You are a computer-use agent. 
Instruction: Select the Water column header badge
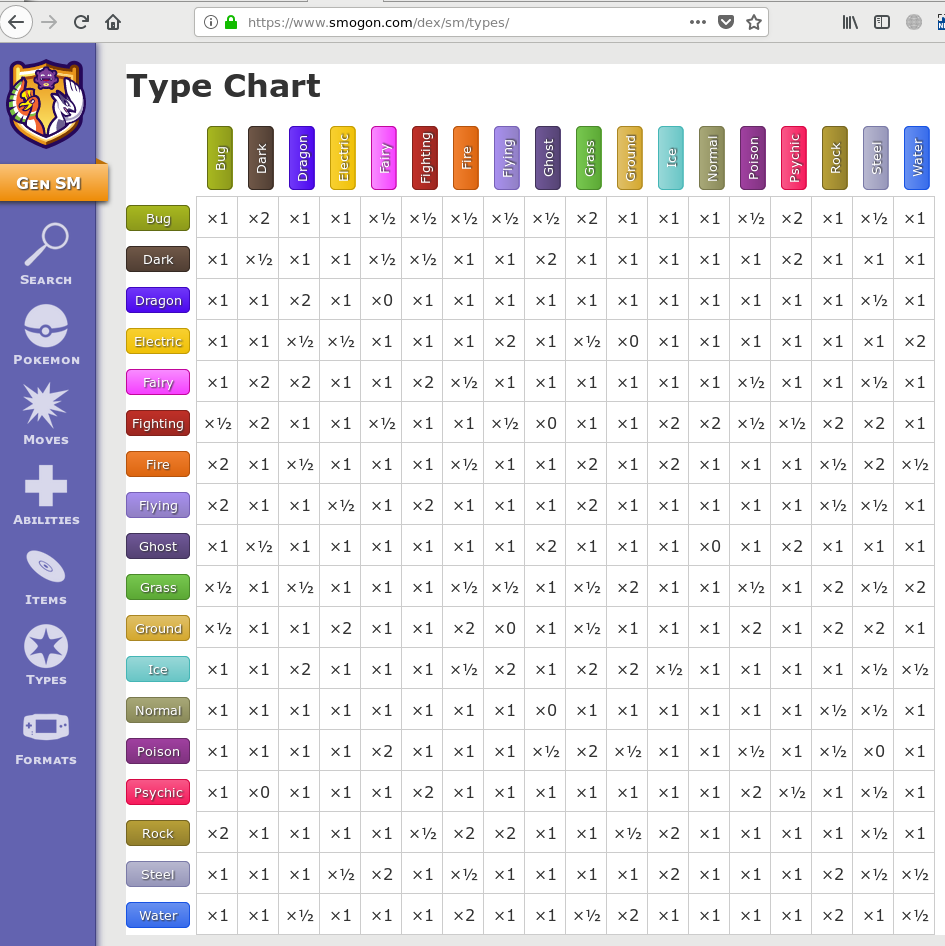click(917, 158)
